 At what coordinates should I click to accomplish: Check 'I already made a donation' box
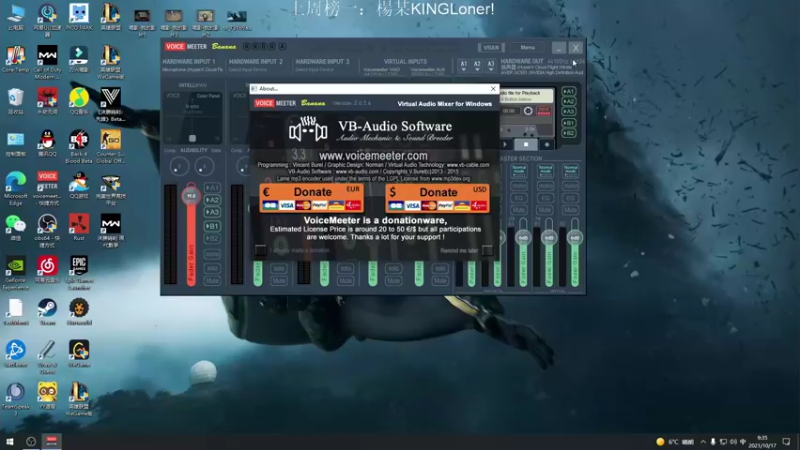[261, 250]
